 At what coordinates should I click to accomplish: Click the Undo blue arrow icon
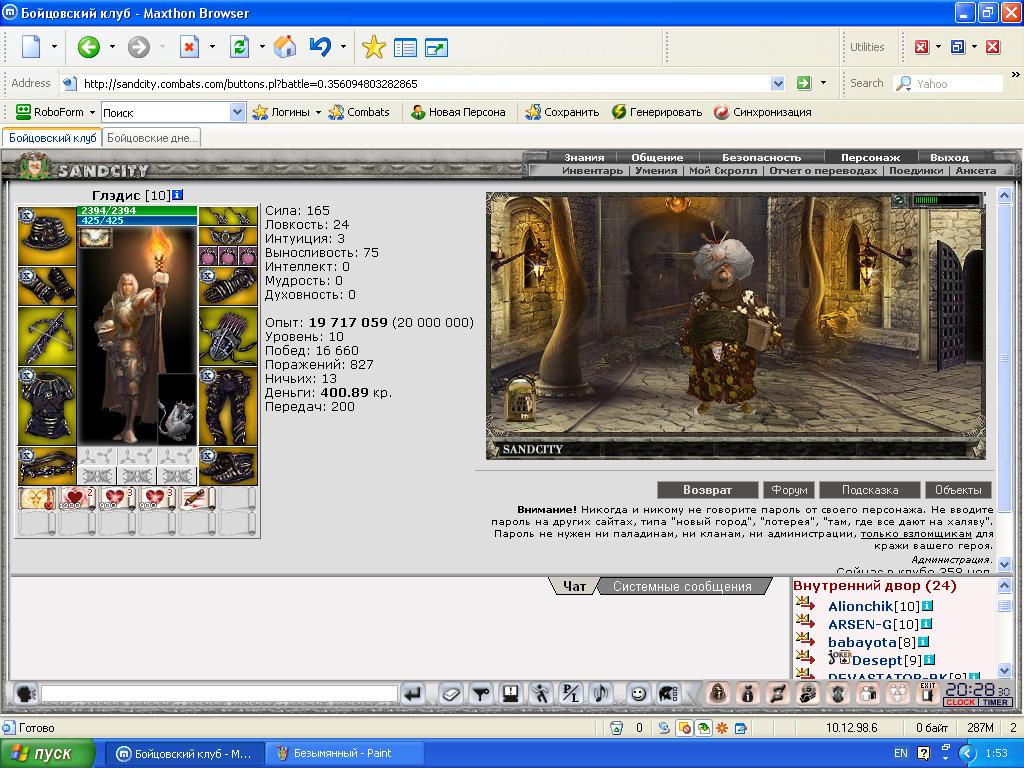[x=320, y=47]
